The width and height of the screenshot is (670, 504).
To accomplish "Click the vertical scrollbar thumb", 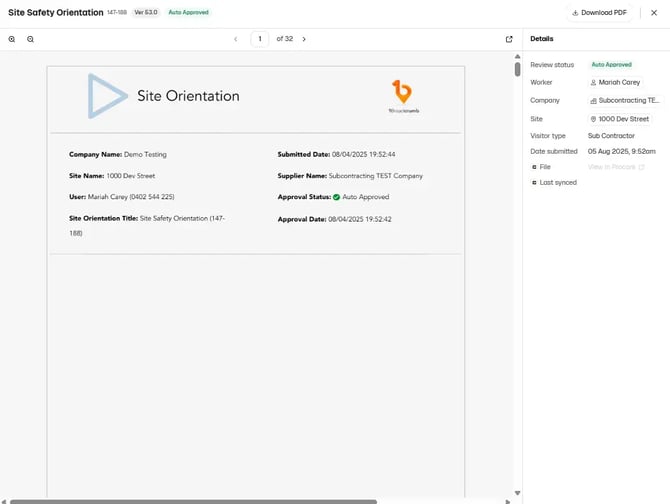I will (517, 69).
